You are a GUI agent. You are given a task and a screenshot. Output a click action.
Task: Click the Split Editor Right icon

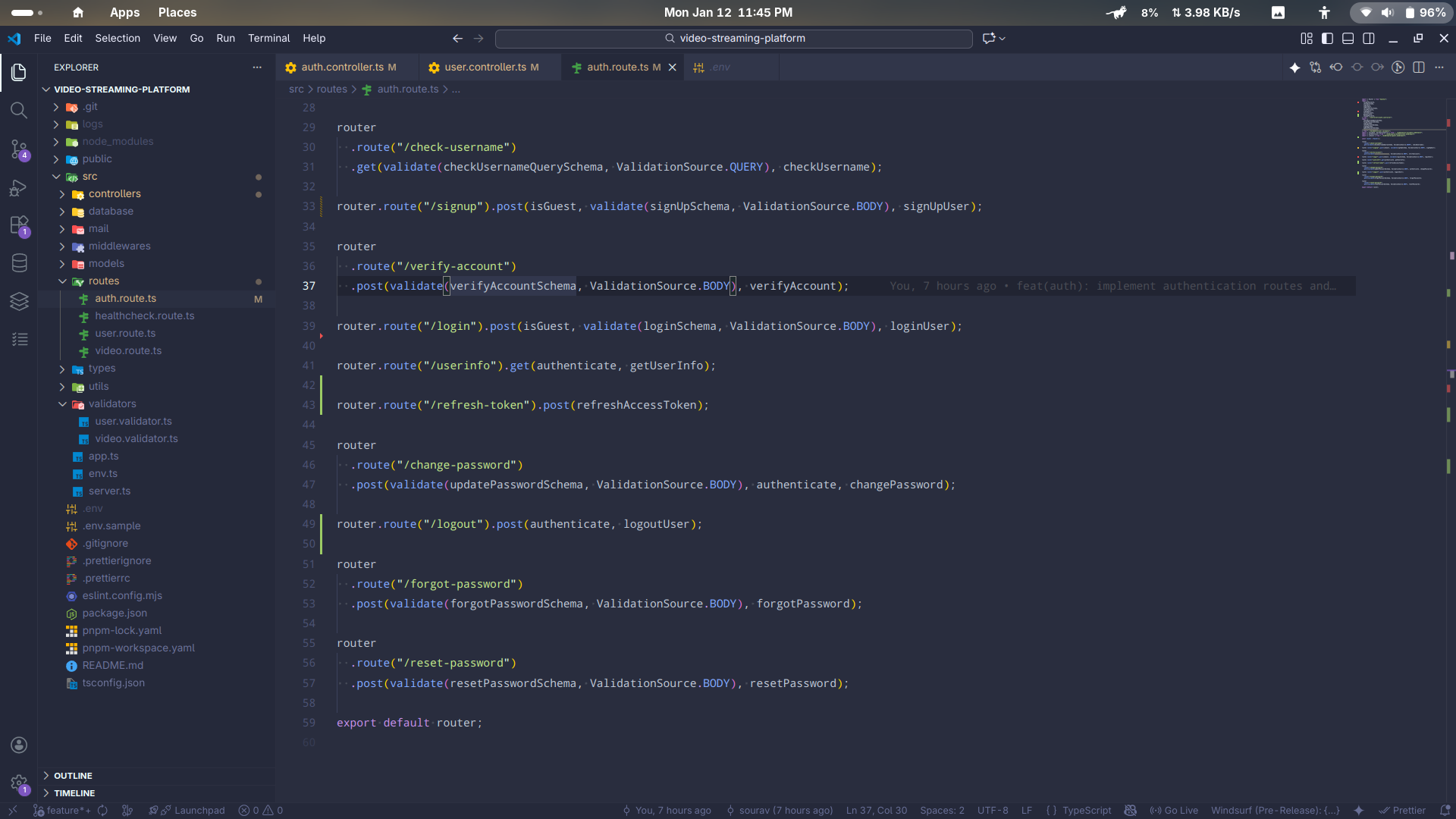[1418, 67]
